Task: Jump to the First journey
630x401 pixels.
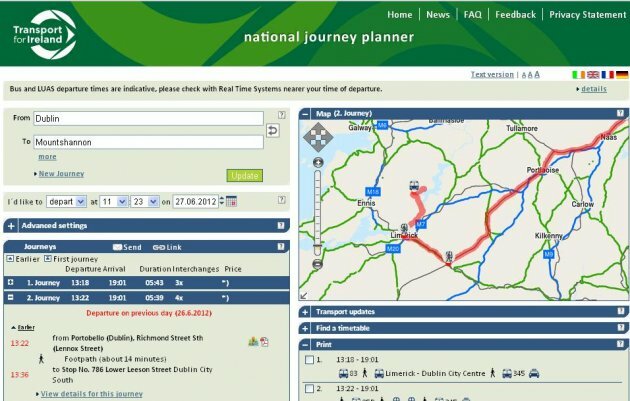Action: coord(71,259)
